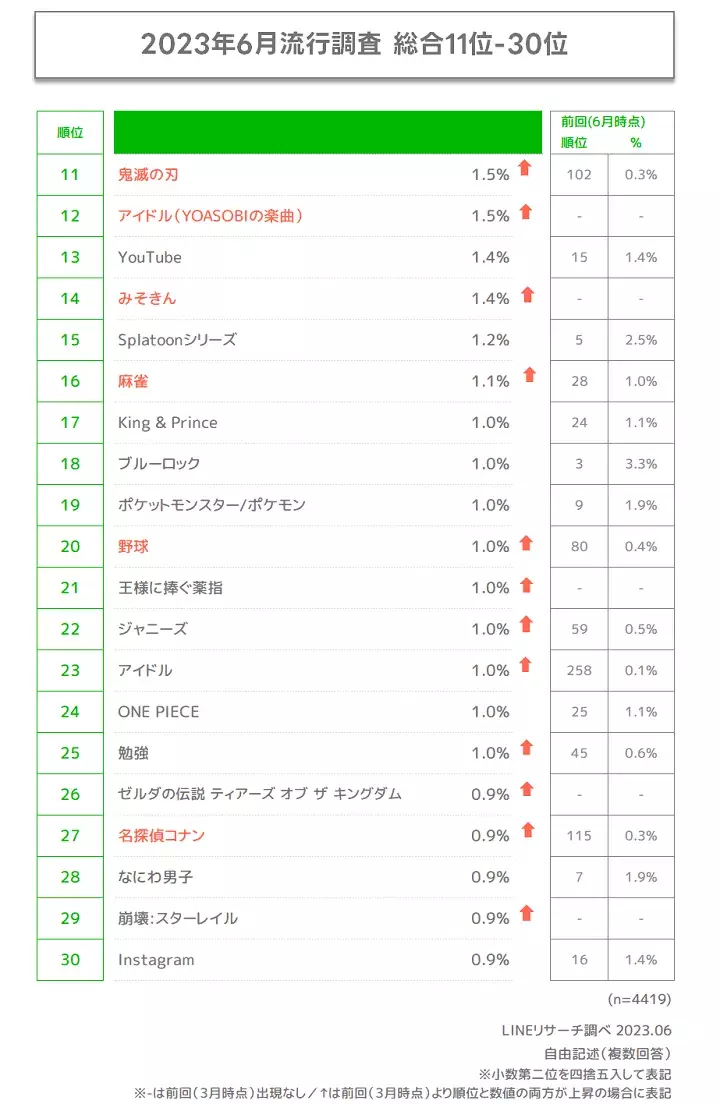
Task: Click the red up arrow beside 鬼滅の刃
Action: 525,168
